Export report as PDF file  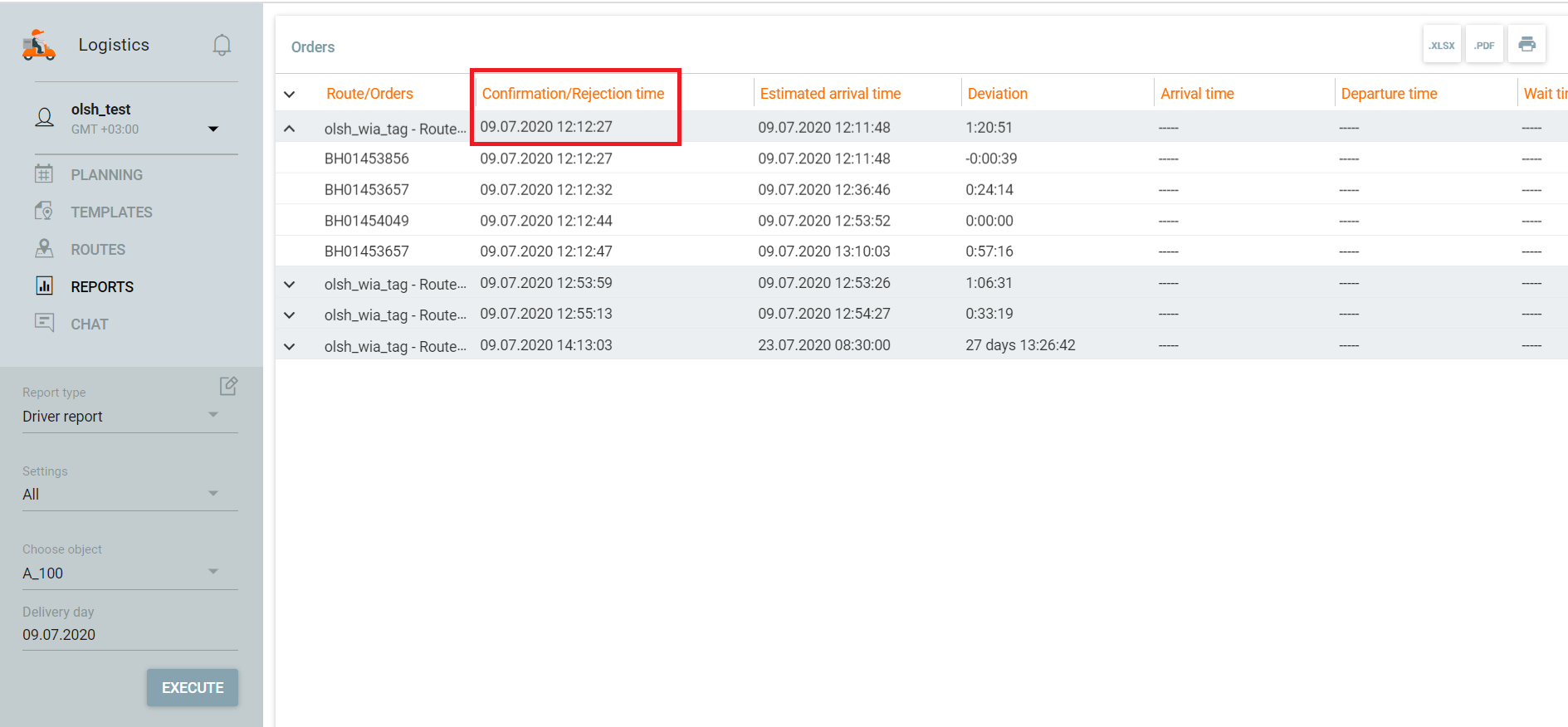(x=1484, y=45)
